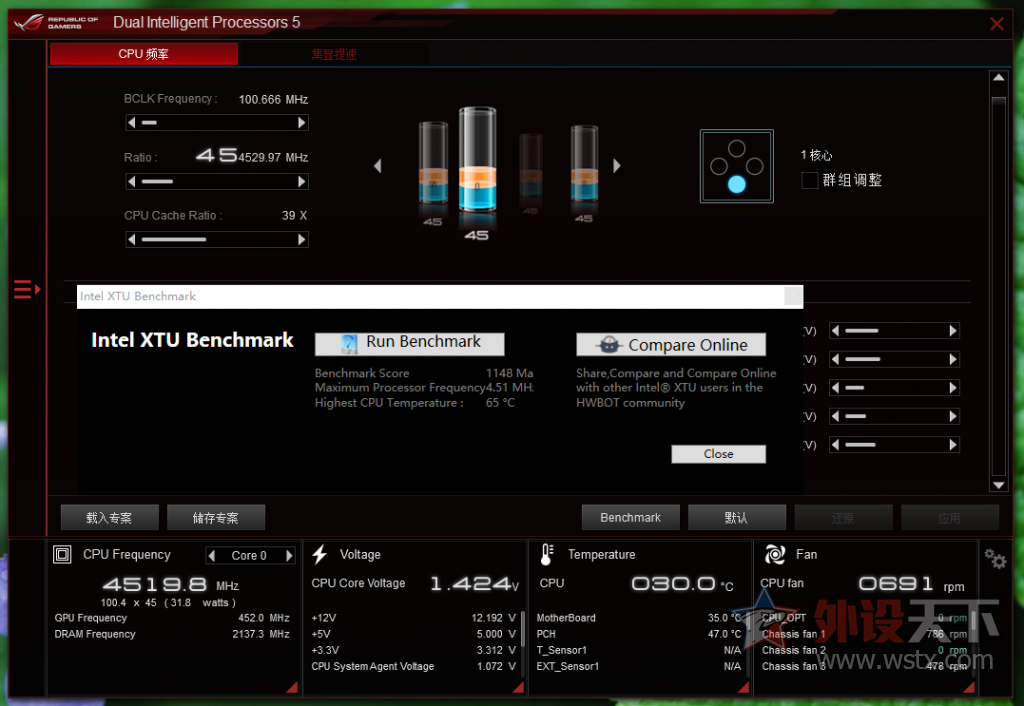
Task: Expand Voltage panel via red corner triangle
Action: tap(519, 687)
